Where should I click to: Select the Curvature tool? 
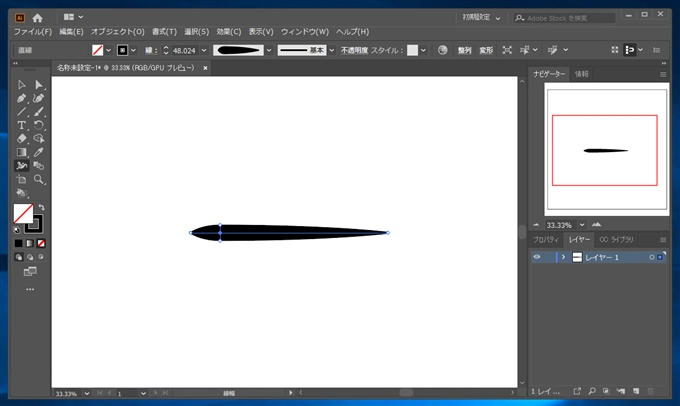click(39, 98)
